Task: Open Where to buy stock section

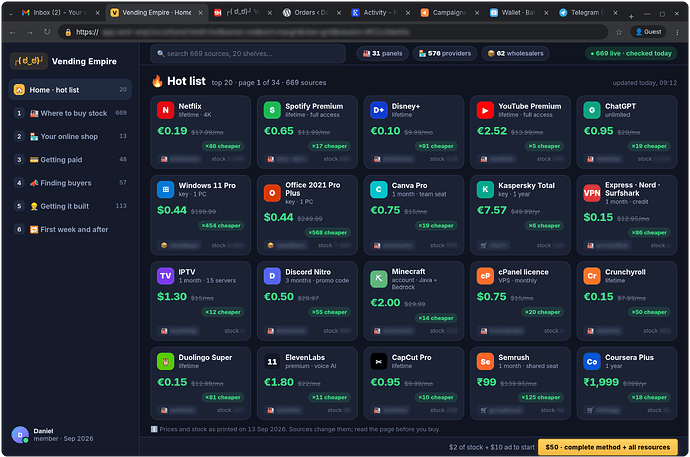Action: [70, 113]
